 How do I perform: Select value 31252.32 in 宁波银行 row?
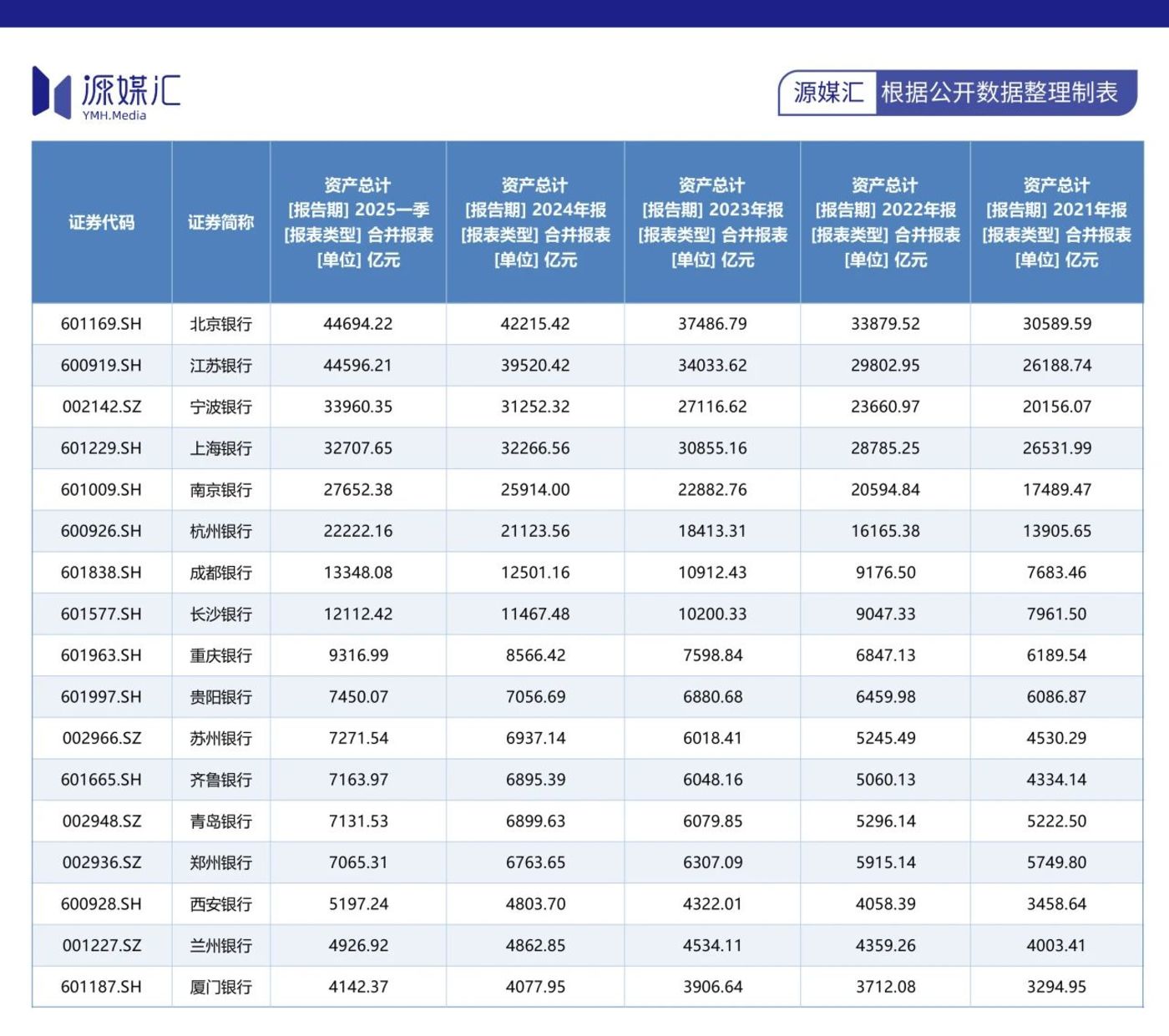(x=535, y=407)
